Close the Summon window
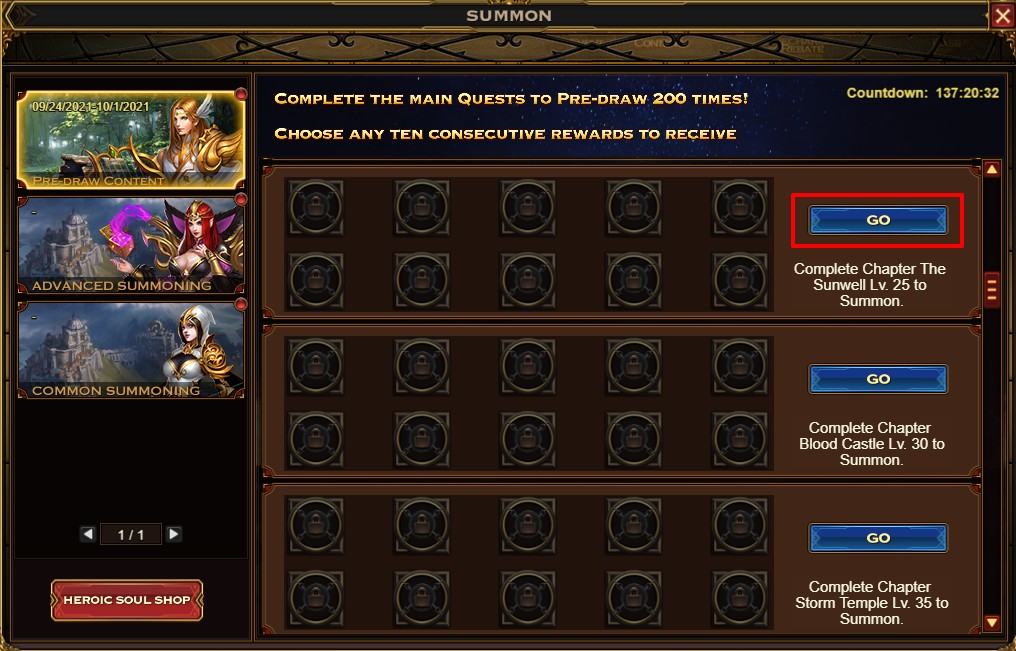The width and height of the screenshot is (1016, 651). pos(1002,16)
